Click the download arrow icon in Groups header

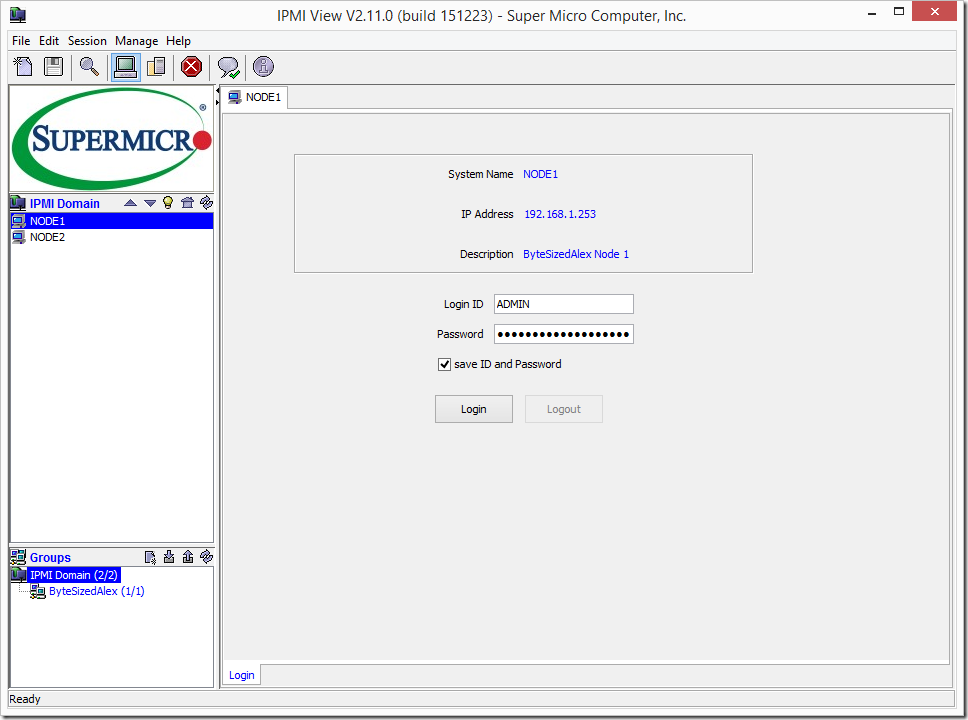(169, 557)
